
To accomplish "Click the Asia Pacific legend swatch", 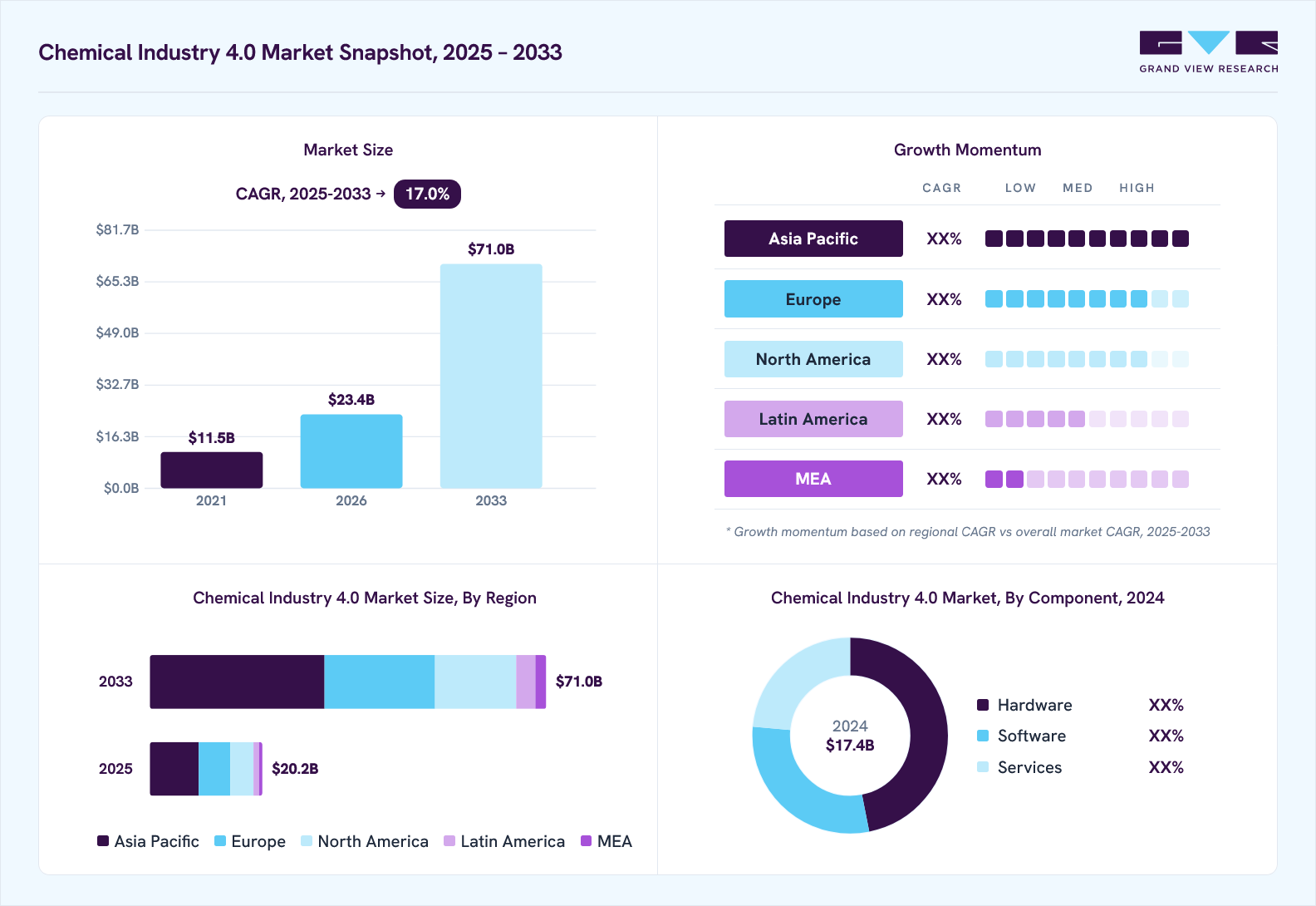I will 103,841.
